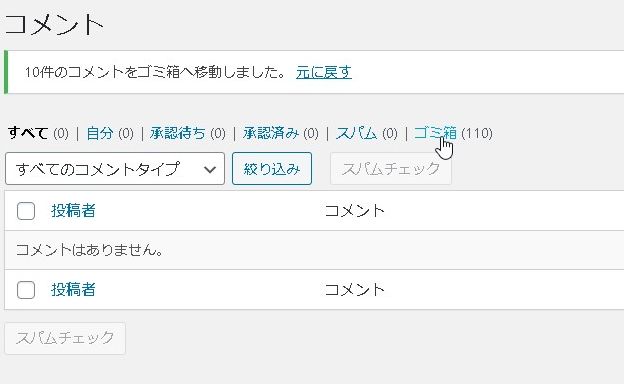Image resolution: width=624 pixels, height=384 pixels.
Task: Open すべてのコメントタイプ dropdown
Action: tap(115, 169)
